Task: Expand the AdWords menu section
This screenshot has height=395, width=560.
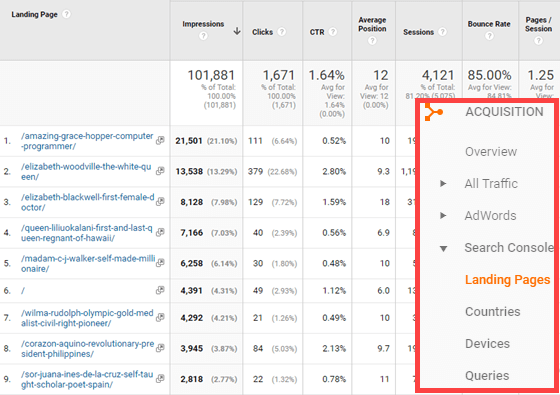Action: pyautogui.click(x=443, y=215)
